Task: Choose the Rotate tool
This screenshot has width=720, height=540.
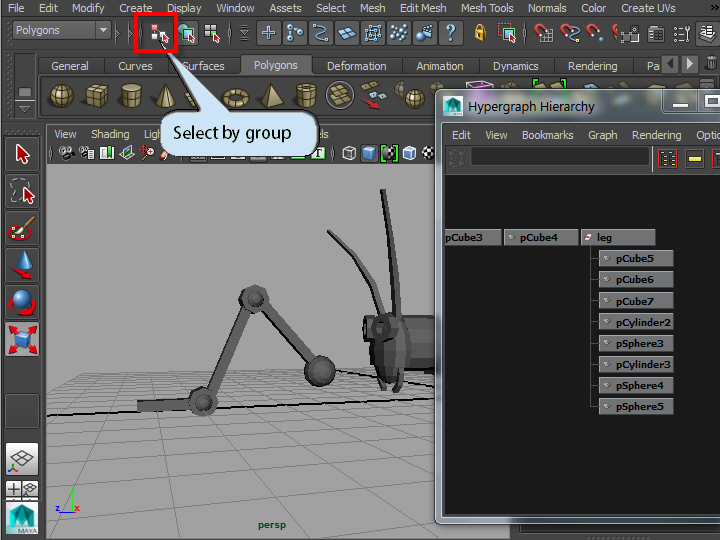Action: point(22,303)
